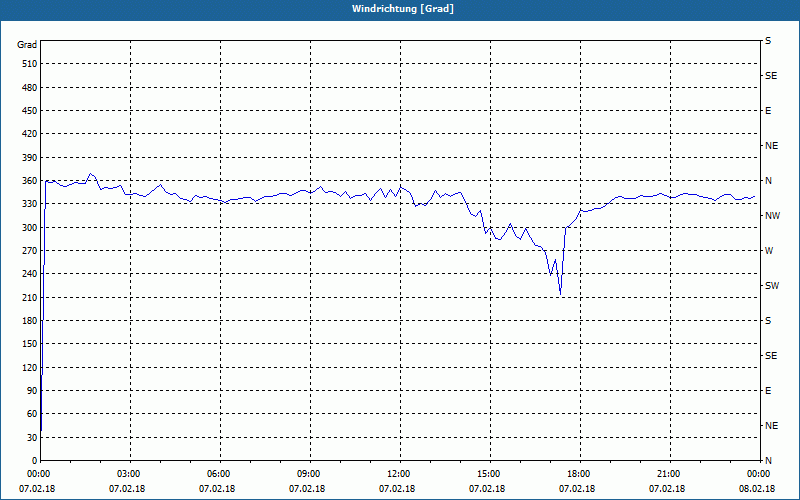Image resolution: width=800 pixels, height=500 pixels.
Task: Click the 21:00 time label
Action: point(670,474)
